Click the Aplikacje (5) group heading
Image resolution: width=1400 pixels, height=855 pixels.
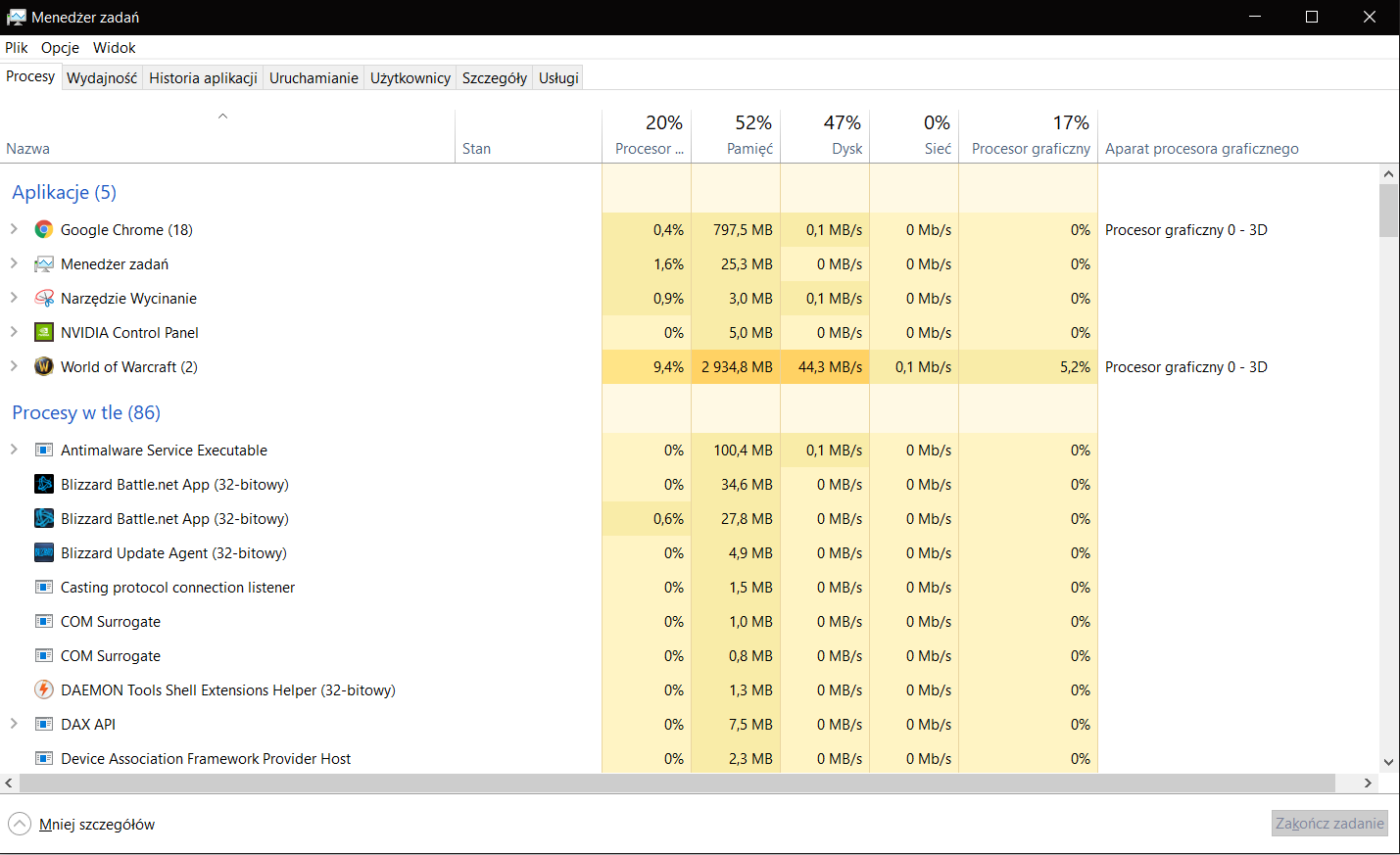tap(64, 192)
